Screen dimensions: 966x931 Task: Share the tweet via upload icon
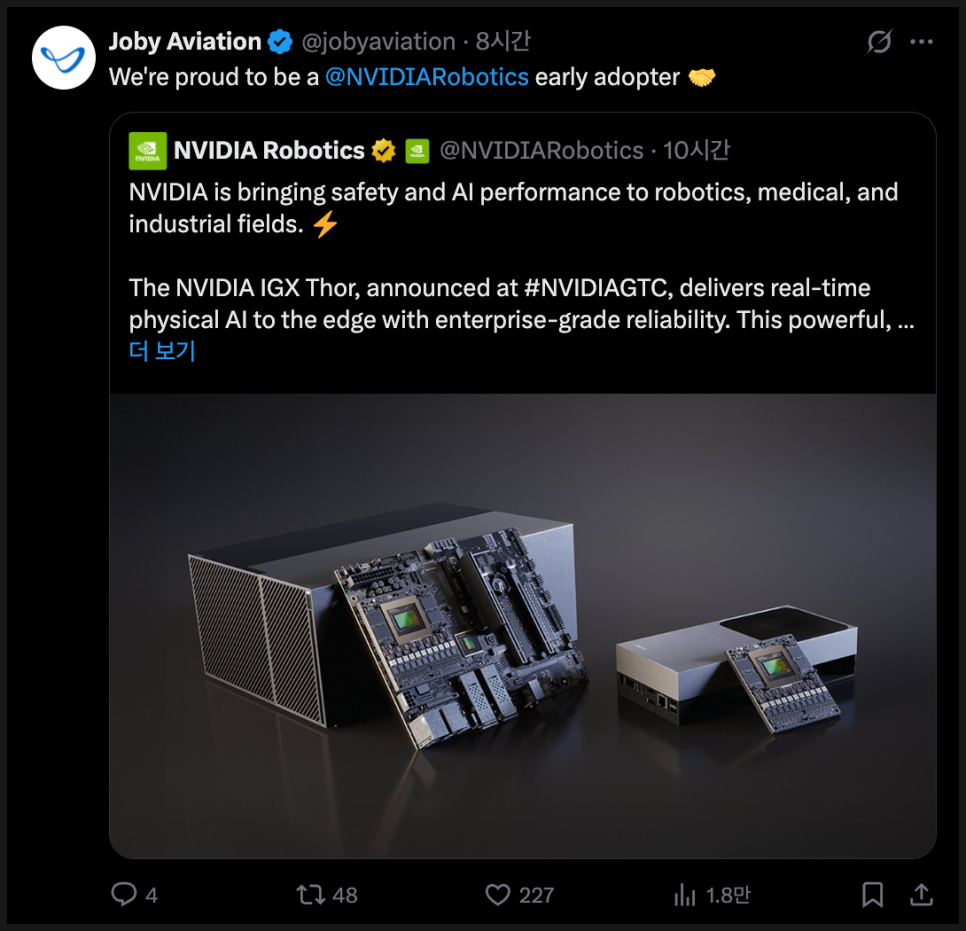(921, 894)
